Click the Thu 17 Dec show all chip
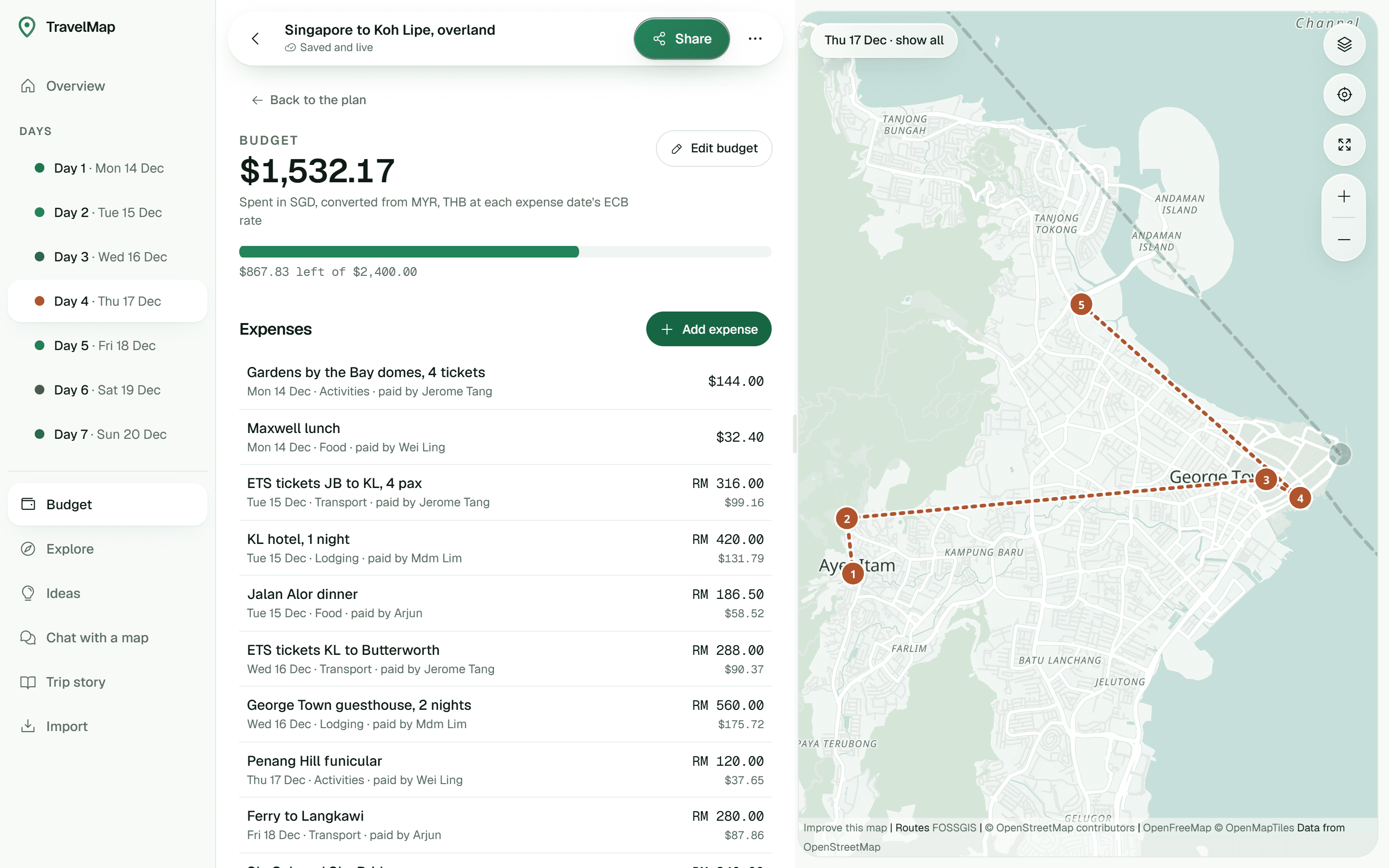 (884, 40)
